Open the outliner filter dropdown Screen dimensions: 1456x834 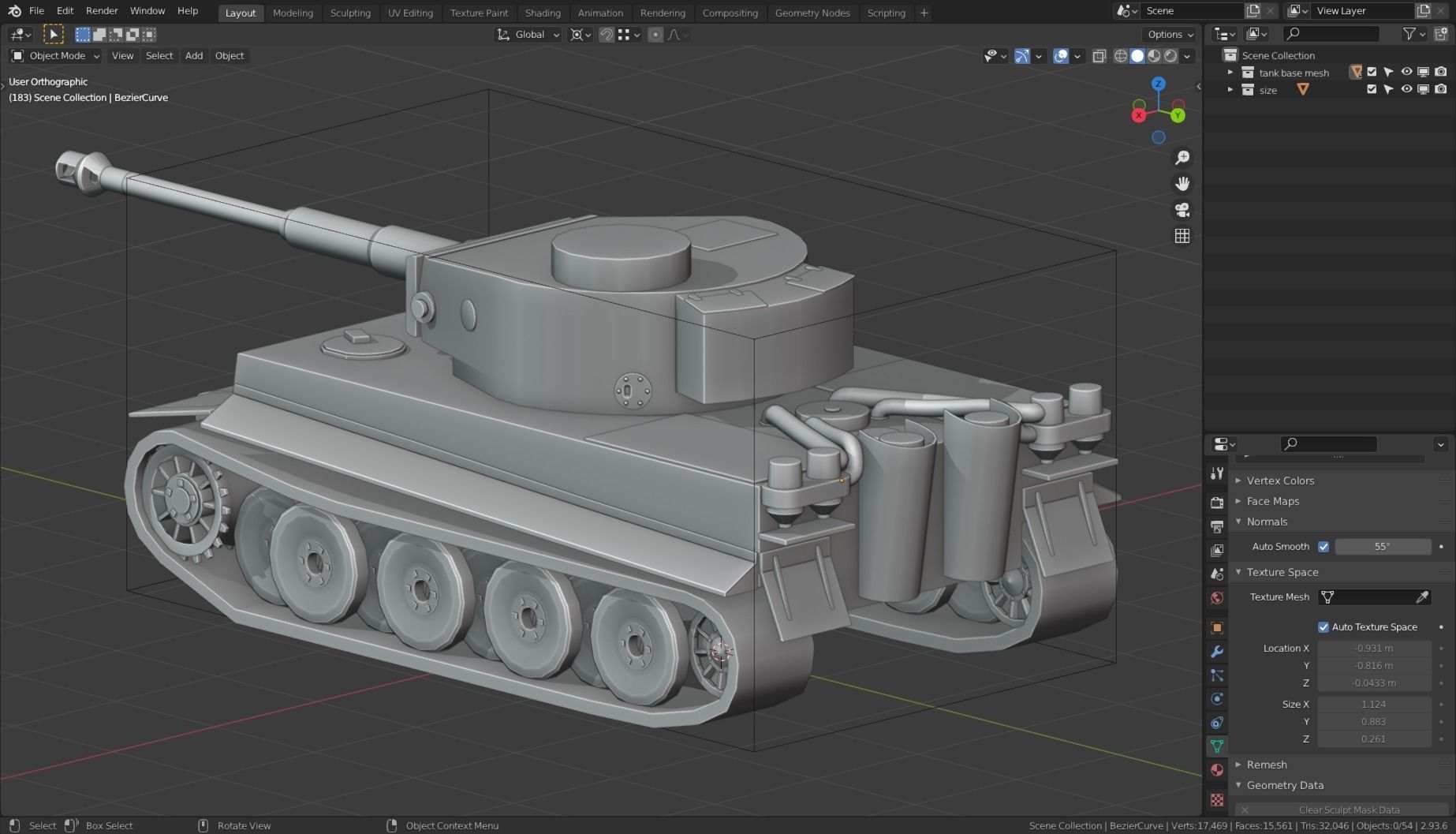pos(1415,34)
